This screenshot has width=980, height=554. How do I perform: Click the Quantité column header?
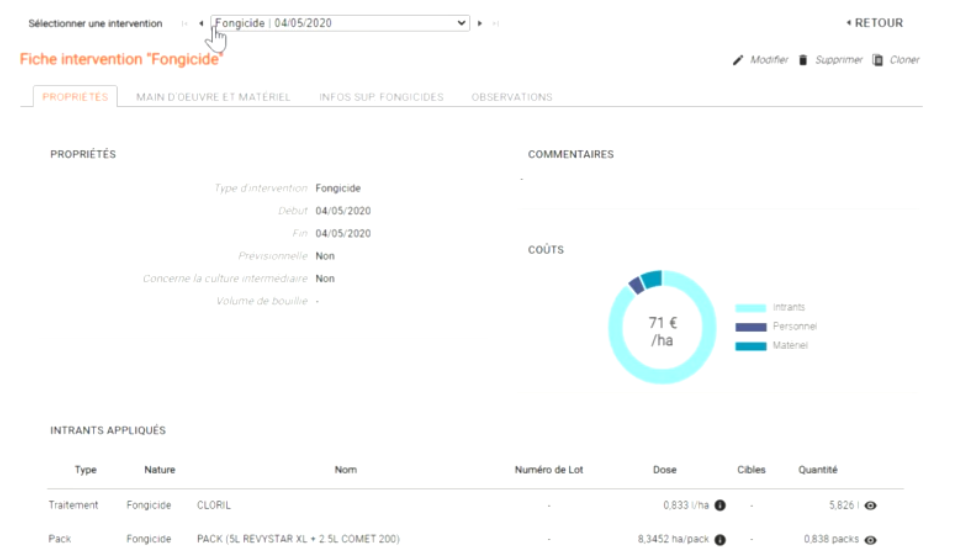click(x=818, y=470)
